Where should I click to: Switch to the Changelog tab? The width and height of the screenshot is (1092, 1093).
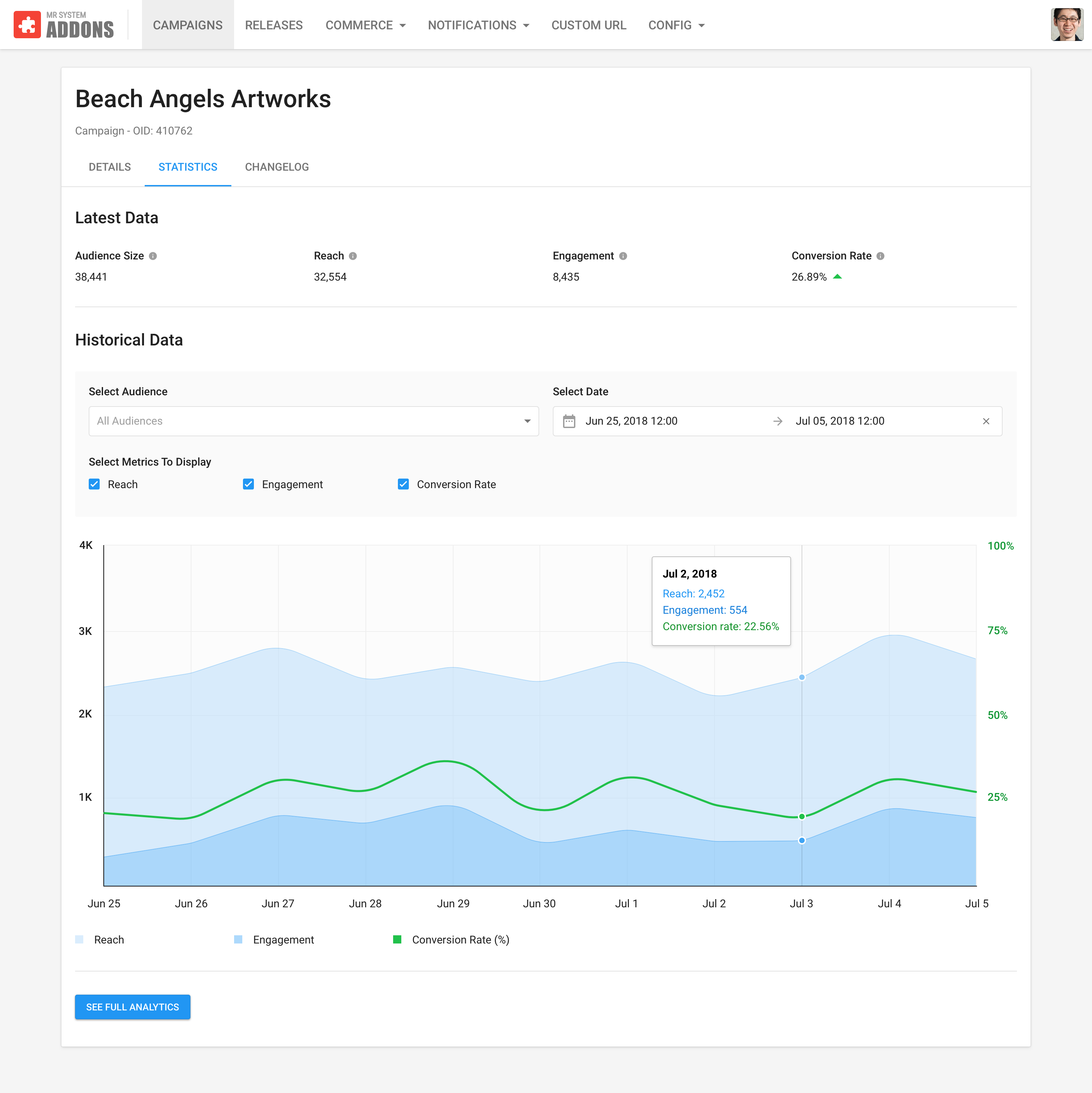click(x=276, y=167)
